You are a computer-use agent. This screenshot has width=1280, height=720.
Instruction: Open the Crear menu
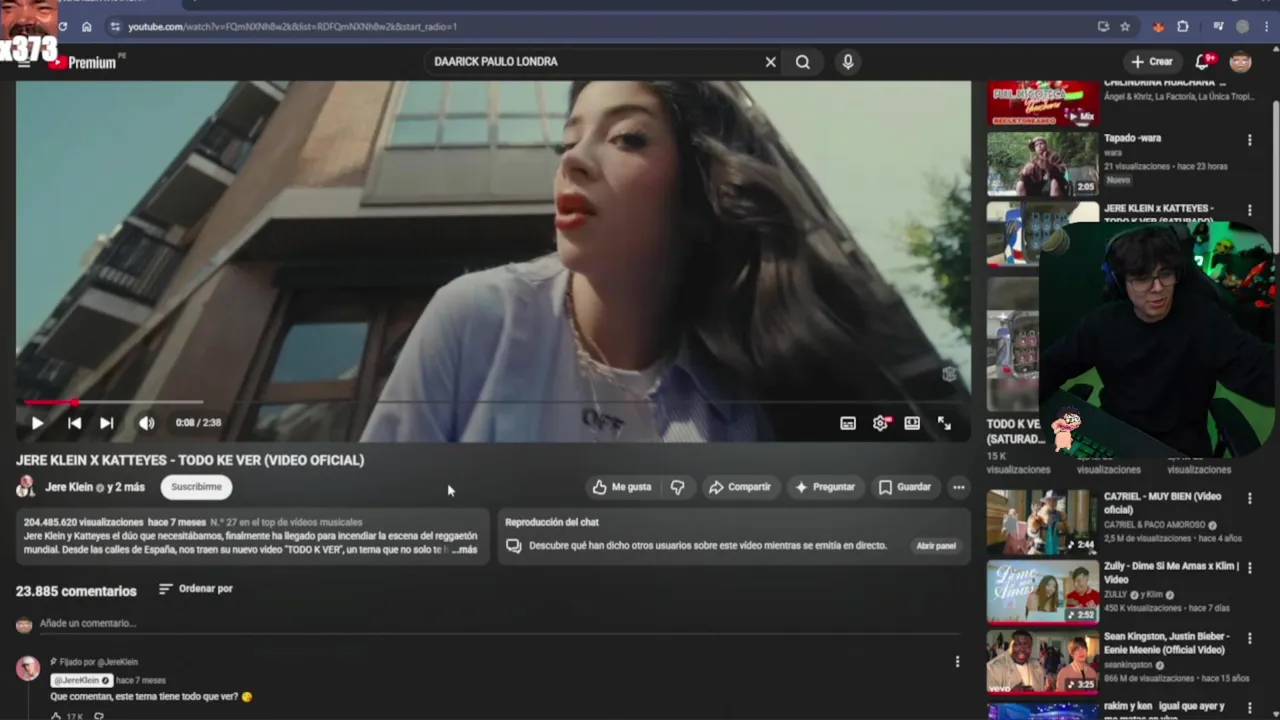[x=1151, y=62]
